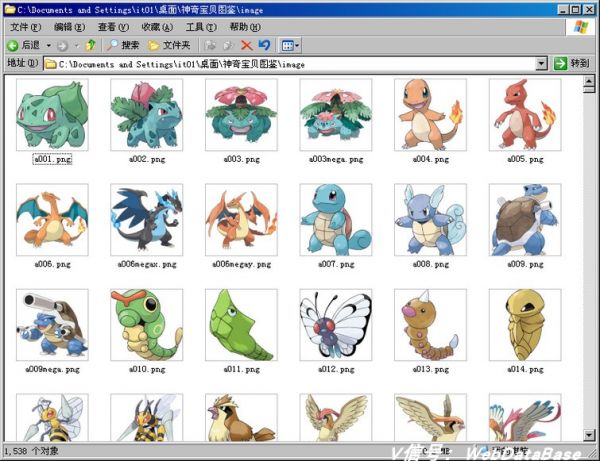This screenshot has width=600, height=461.
Task: Select the a009mega.png thumbnail
Action: 52,325
